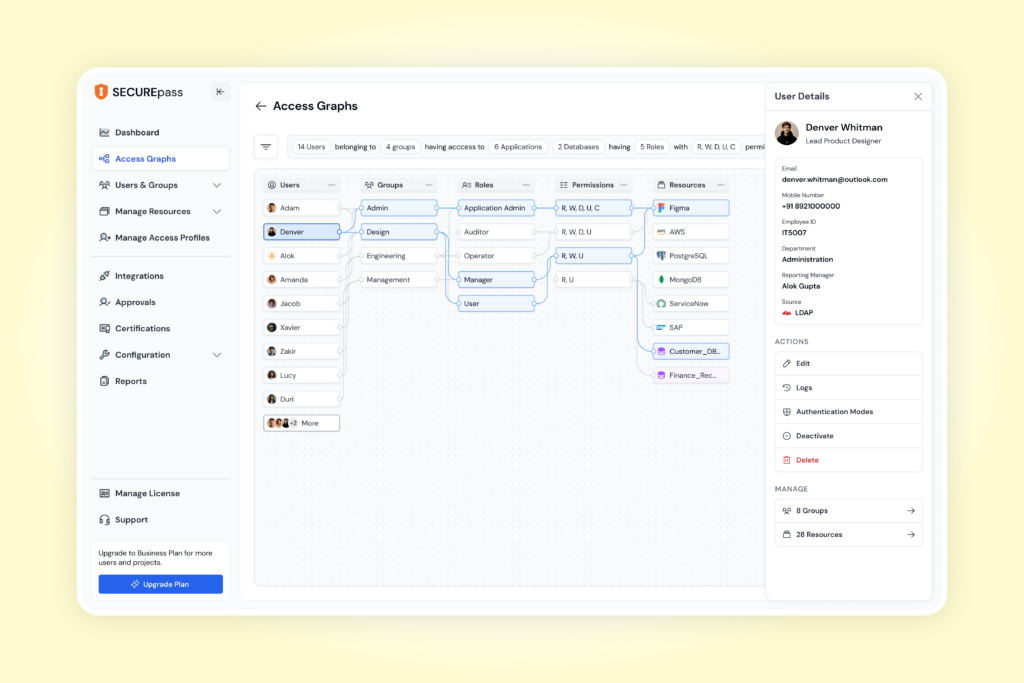The image size is (1024, 683).
Task: Select the Figma resource node
Action: tap(691, 208)
